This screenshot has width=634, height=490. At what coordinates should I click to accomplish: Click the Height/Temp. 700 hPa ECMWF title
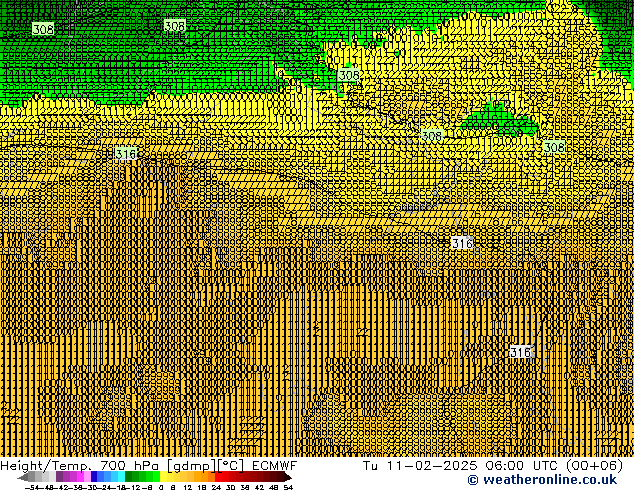coord(148,466)
